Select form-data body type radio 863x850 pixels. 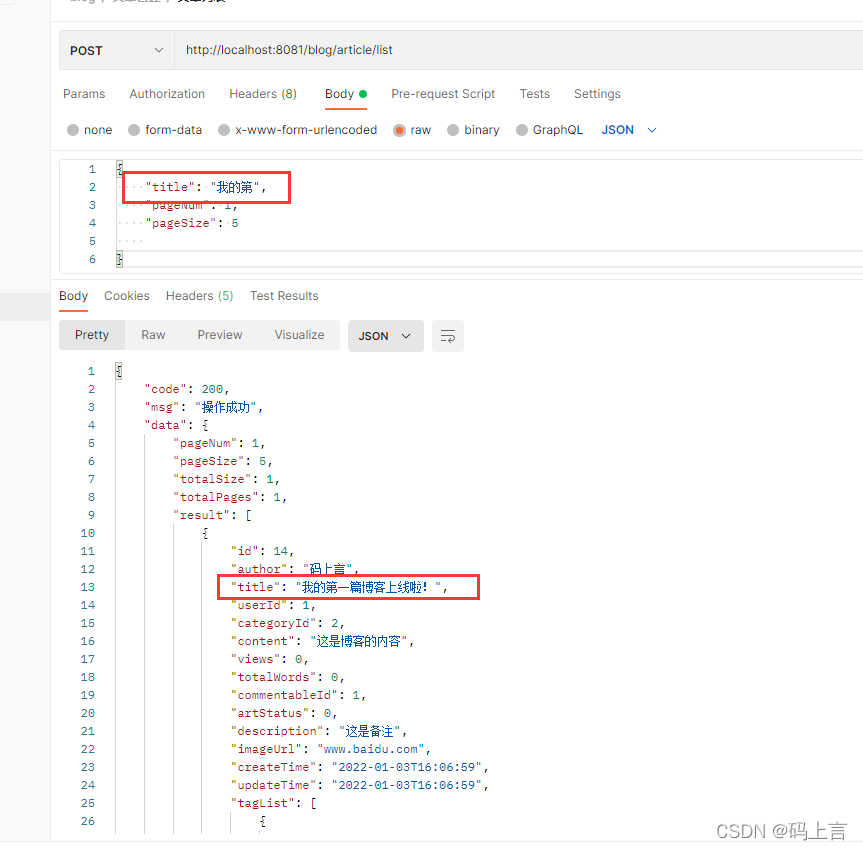(134, 130)
